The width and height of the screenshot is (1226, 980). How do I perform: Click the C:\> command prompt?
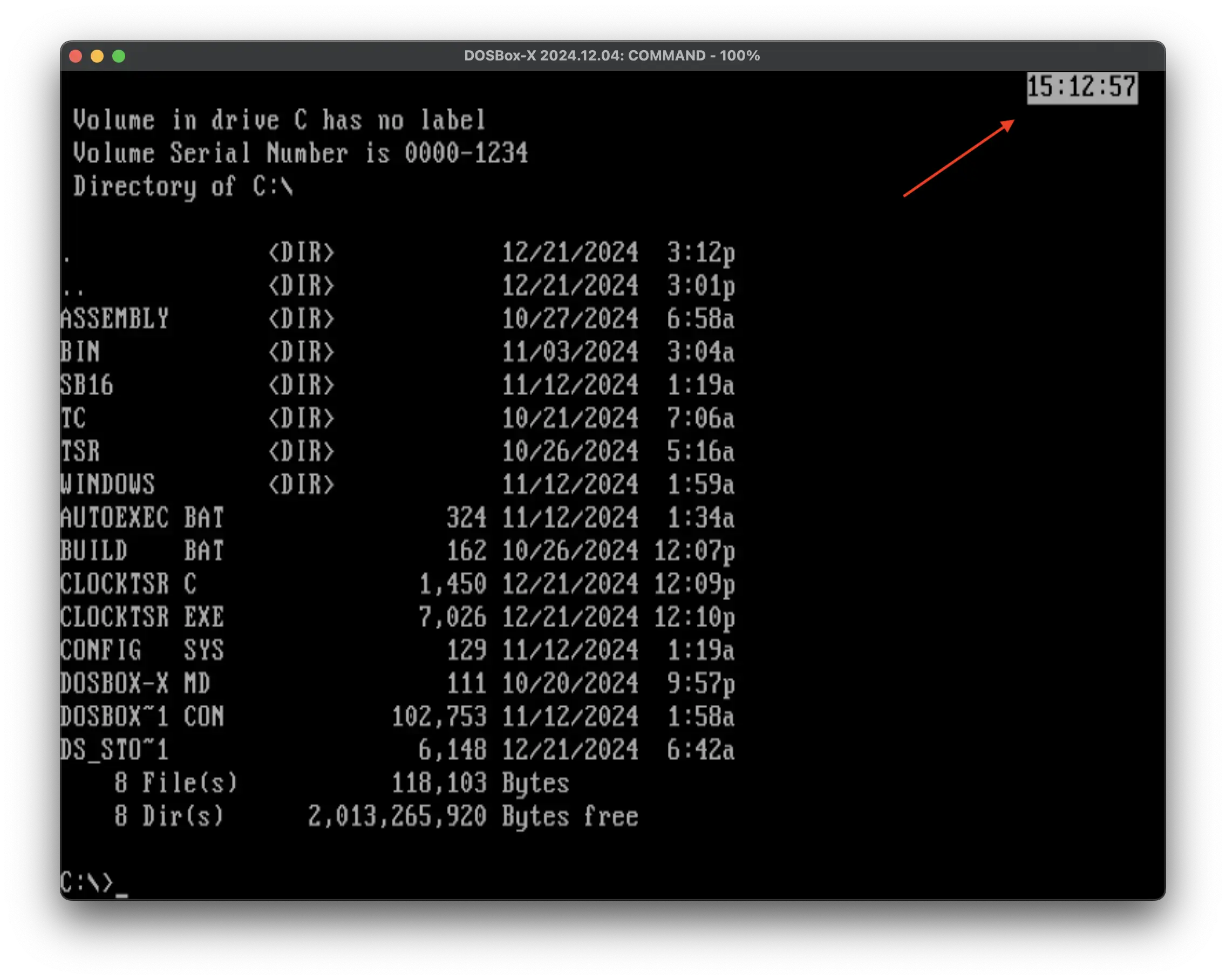coord(87,882)
